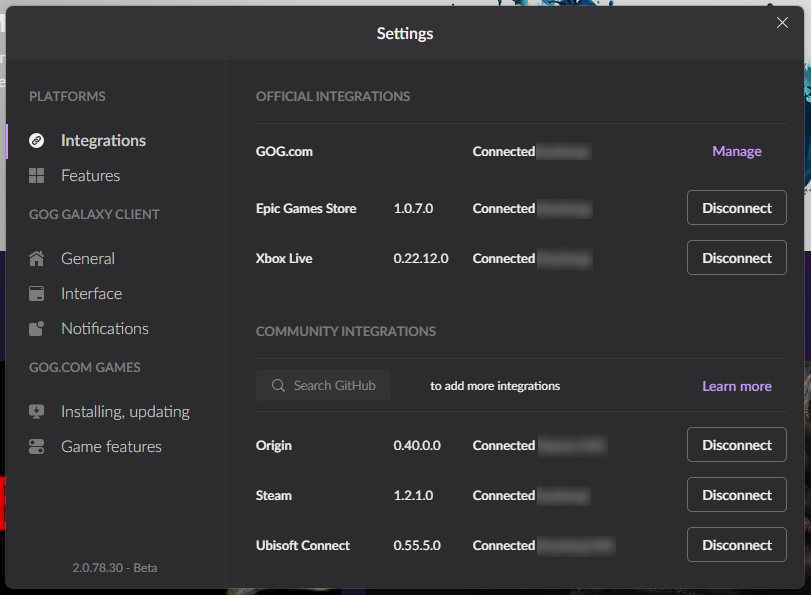This screenshot has width=811, height=595.
Task: Click the Installing, updating download icon
Action: coord(36,412)
